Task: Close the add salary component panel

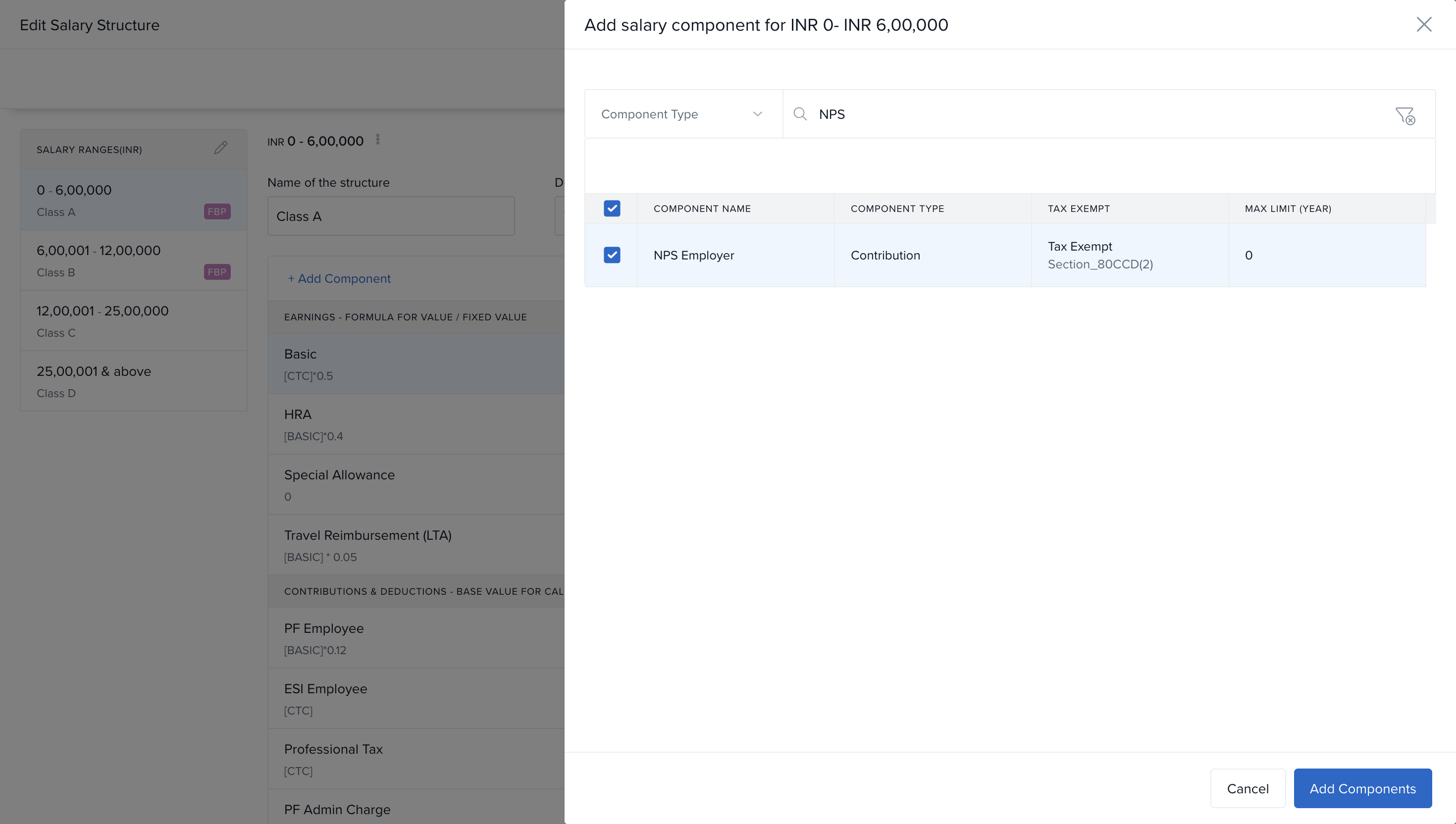Action: pos(1423,24)
